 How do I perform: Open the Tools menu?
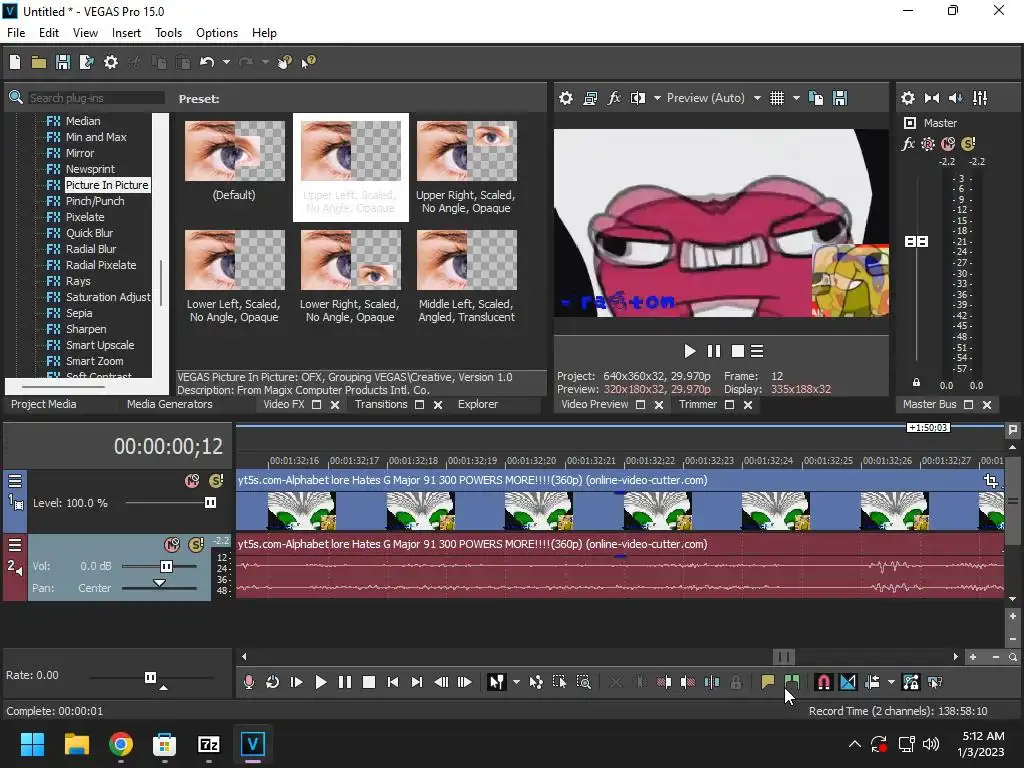(168, 33)
